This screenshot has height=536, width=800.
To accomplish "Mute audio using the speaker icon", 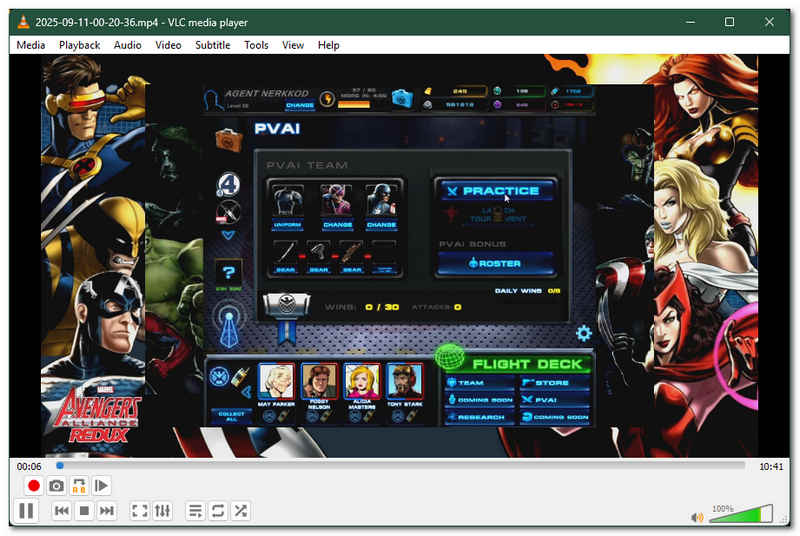I will click(697, 517).
